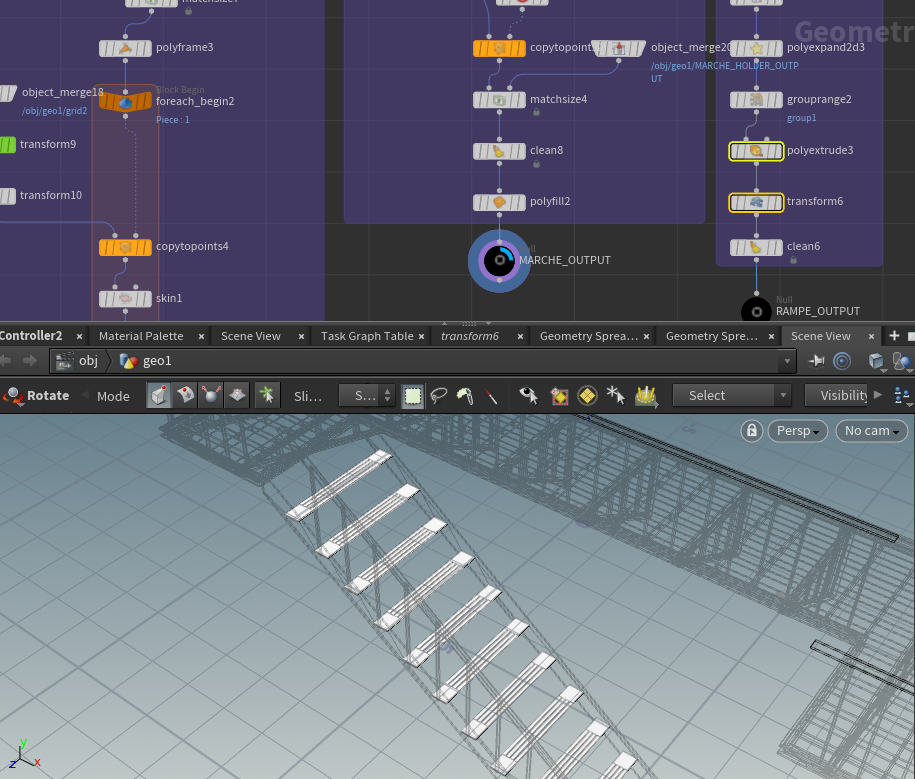Toggle the pin pane button
Viewport: 915px width, 779px height.
pyautogui.click(x=818, y=361)
